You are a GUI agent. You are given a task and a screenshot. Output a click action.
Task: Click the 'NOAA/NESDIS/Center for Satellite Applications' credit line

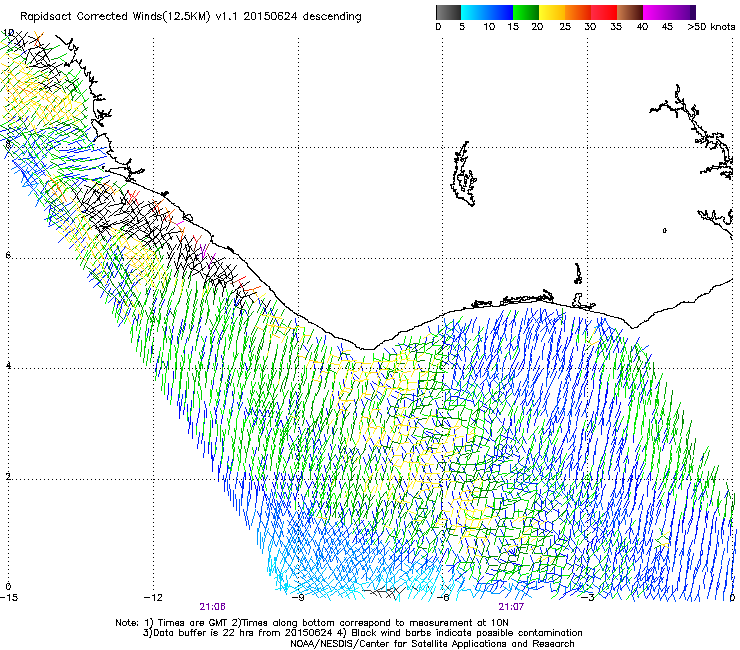pyautogui.click(x=432, y=644)
